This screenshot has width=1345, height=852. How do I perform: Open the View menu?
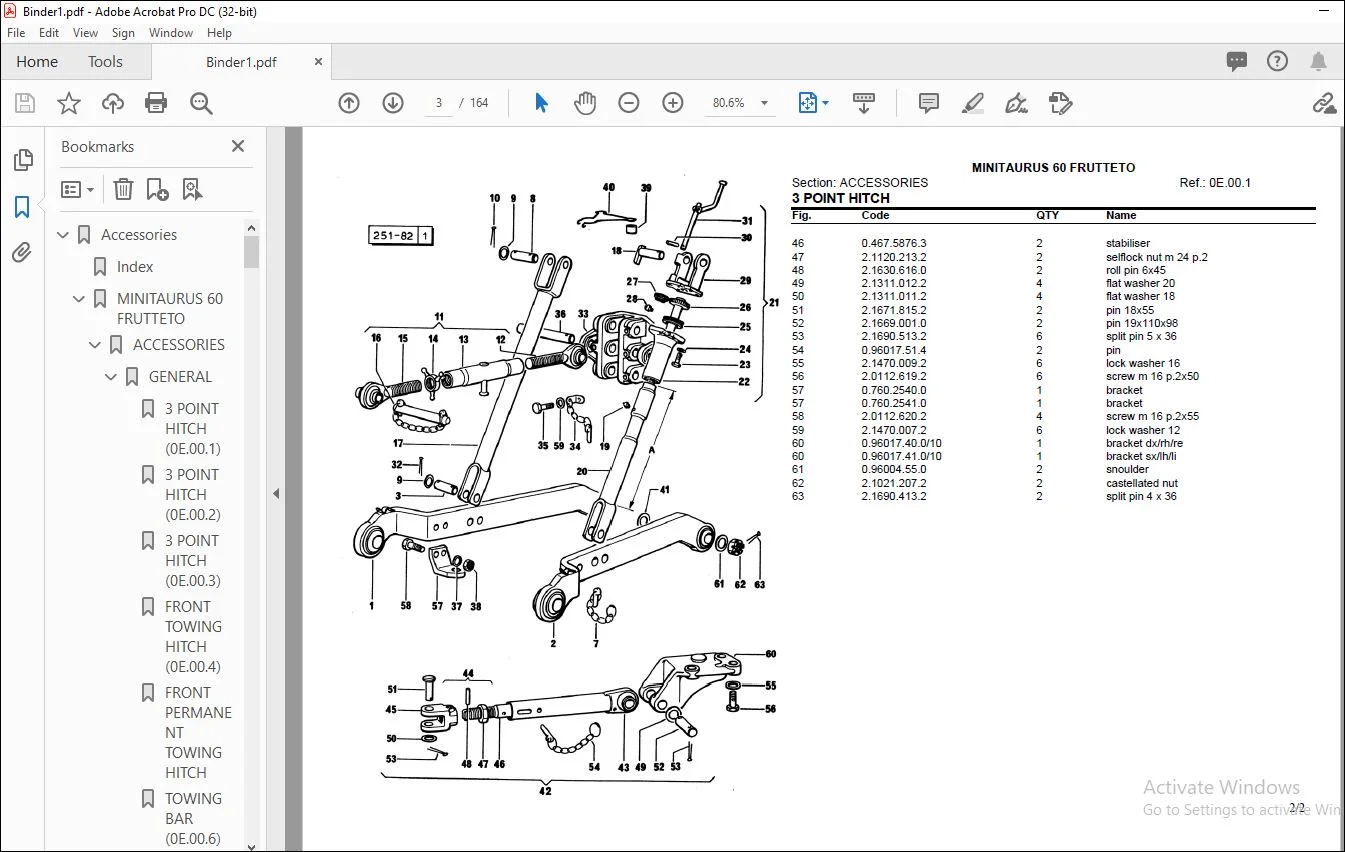86,33
